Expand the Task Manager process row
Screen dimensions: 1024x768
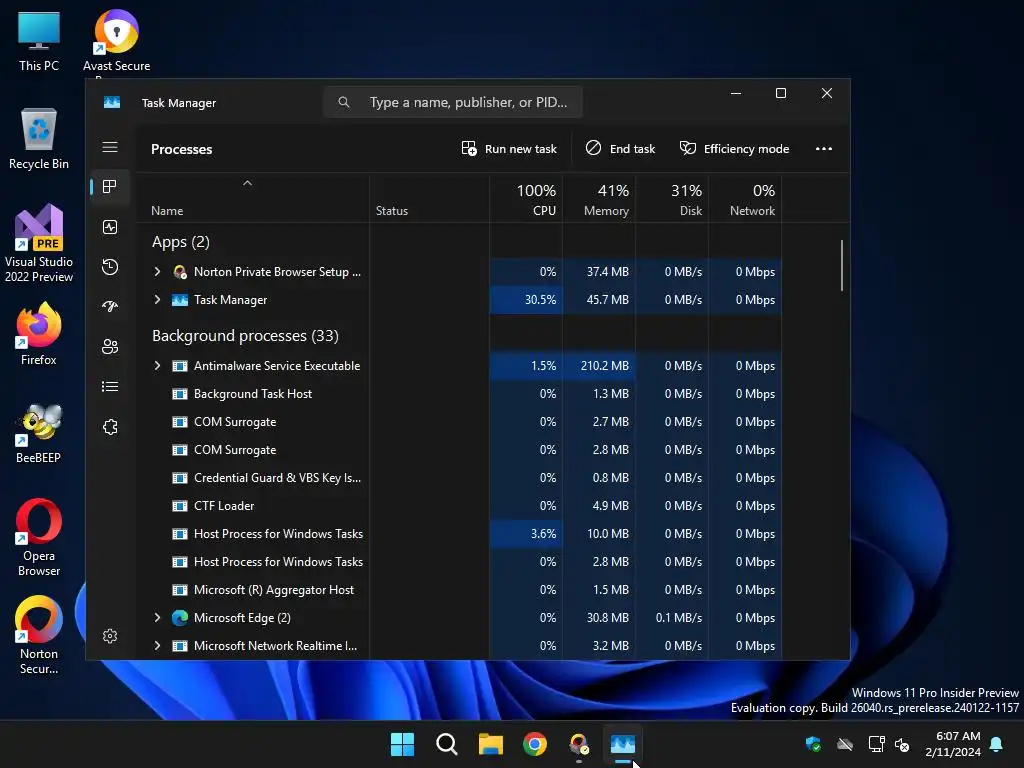(157, 300)
